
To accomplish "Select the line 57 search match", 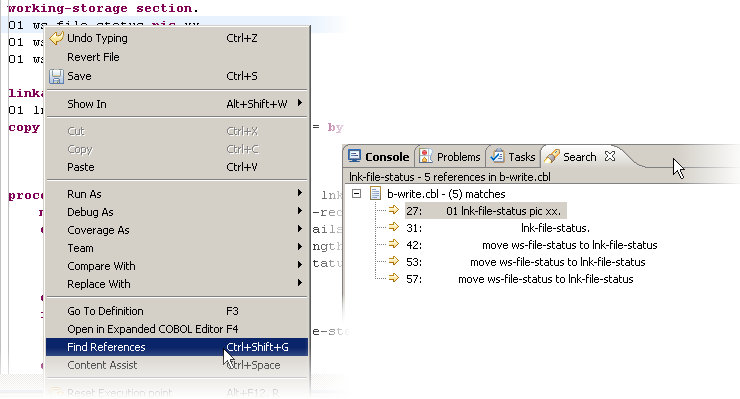I will pos(520,279).
